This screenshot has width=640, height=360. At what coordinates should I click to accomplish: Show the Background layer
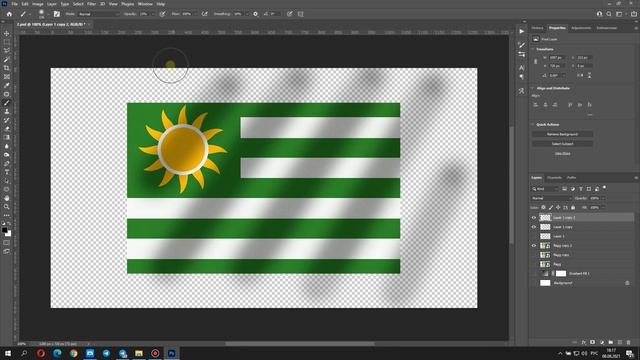533,283
